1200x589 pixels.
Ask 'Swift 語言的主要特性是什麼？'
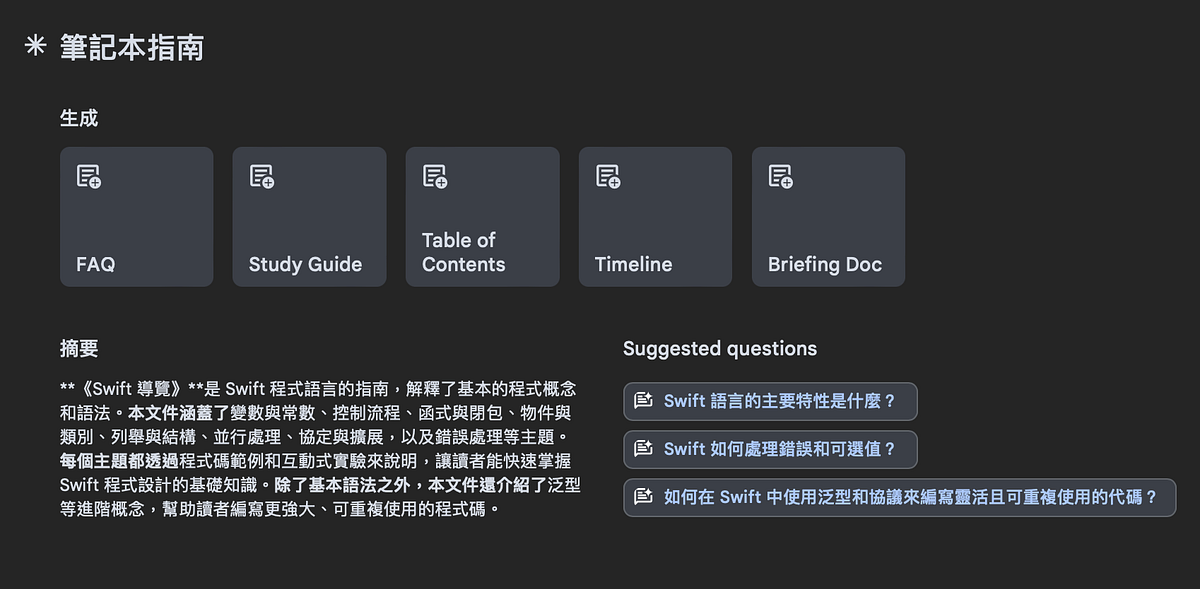769,401
